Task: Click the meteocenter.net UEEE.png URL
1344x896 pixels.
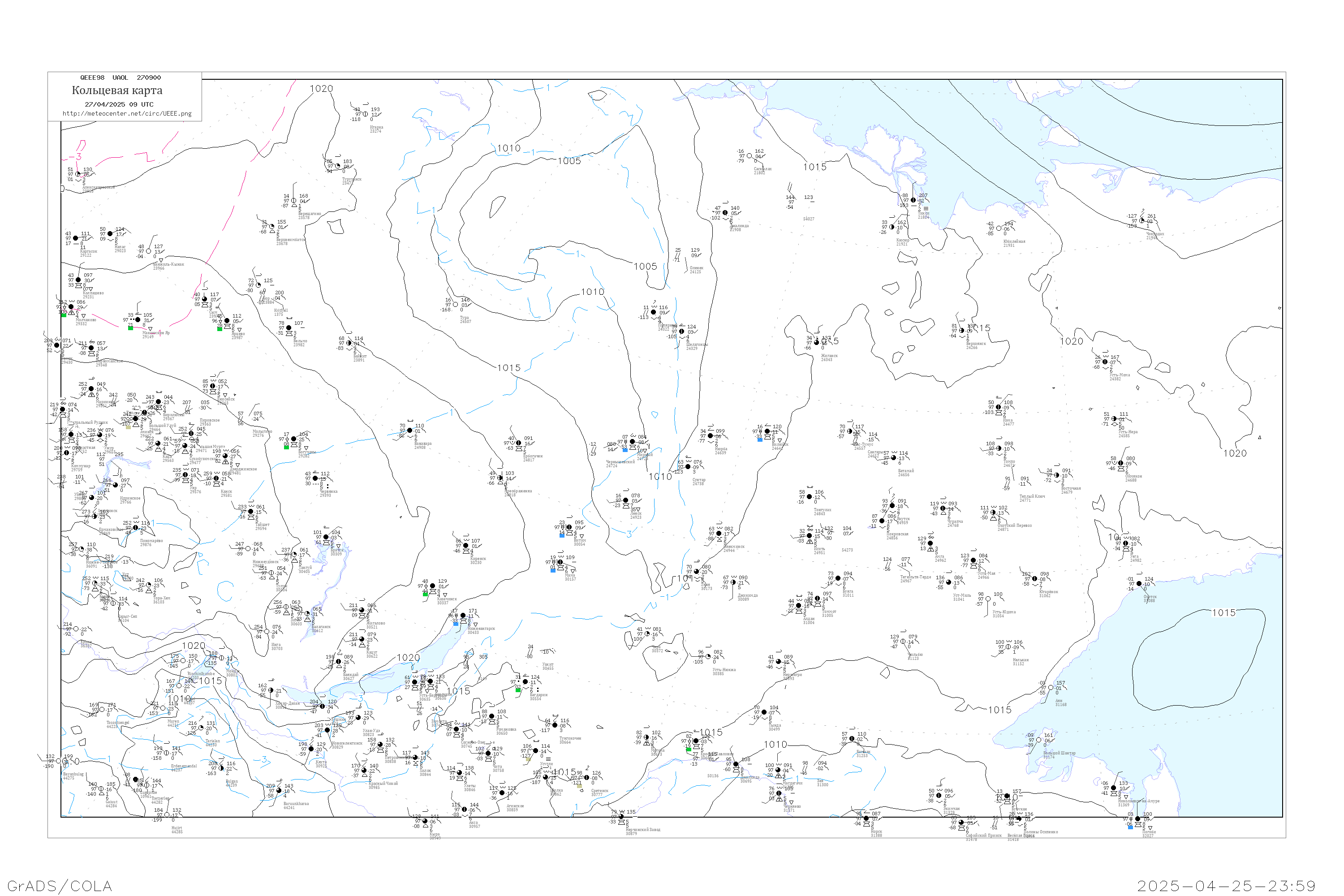Action: click(127, 114)
